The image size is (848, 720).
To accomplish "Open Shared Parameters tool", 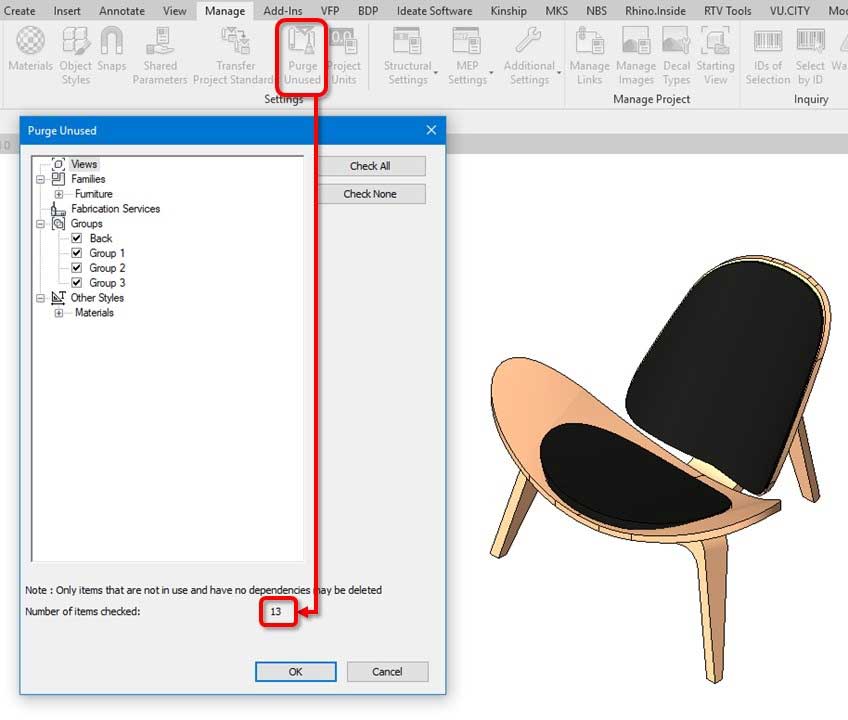I will point(160,56).
